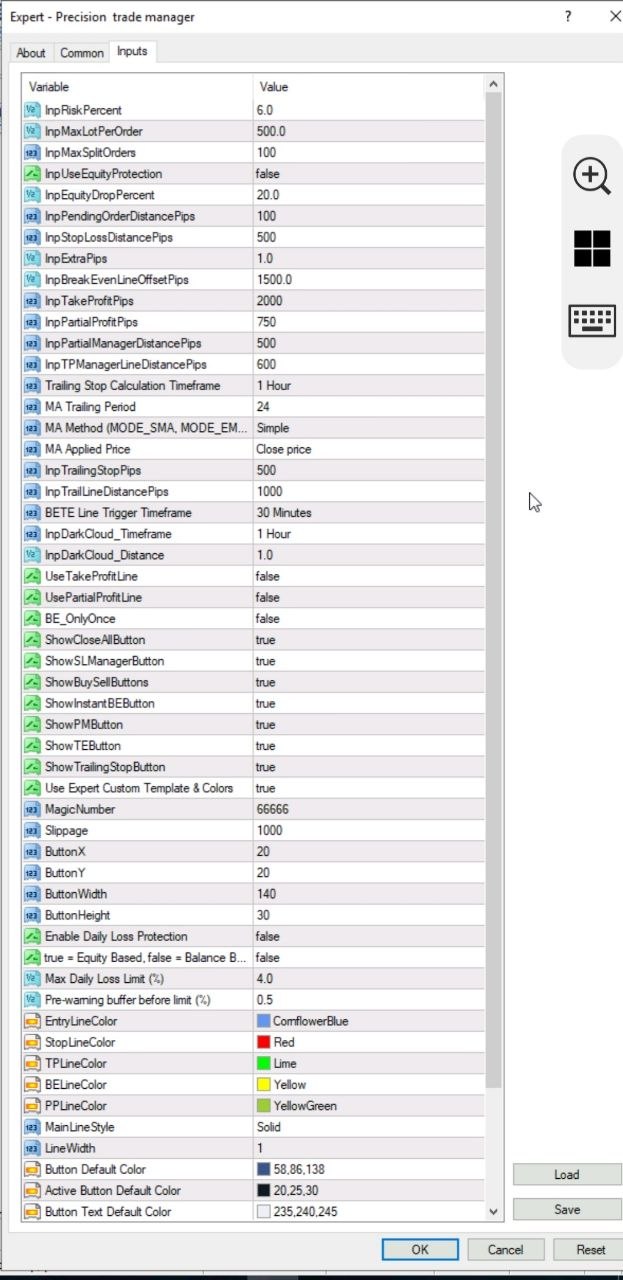Toggle ShowTrailingStopButton true value
Image resolution: width=623 pixels, height=1280 pixels.
coord(368,767)
